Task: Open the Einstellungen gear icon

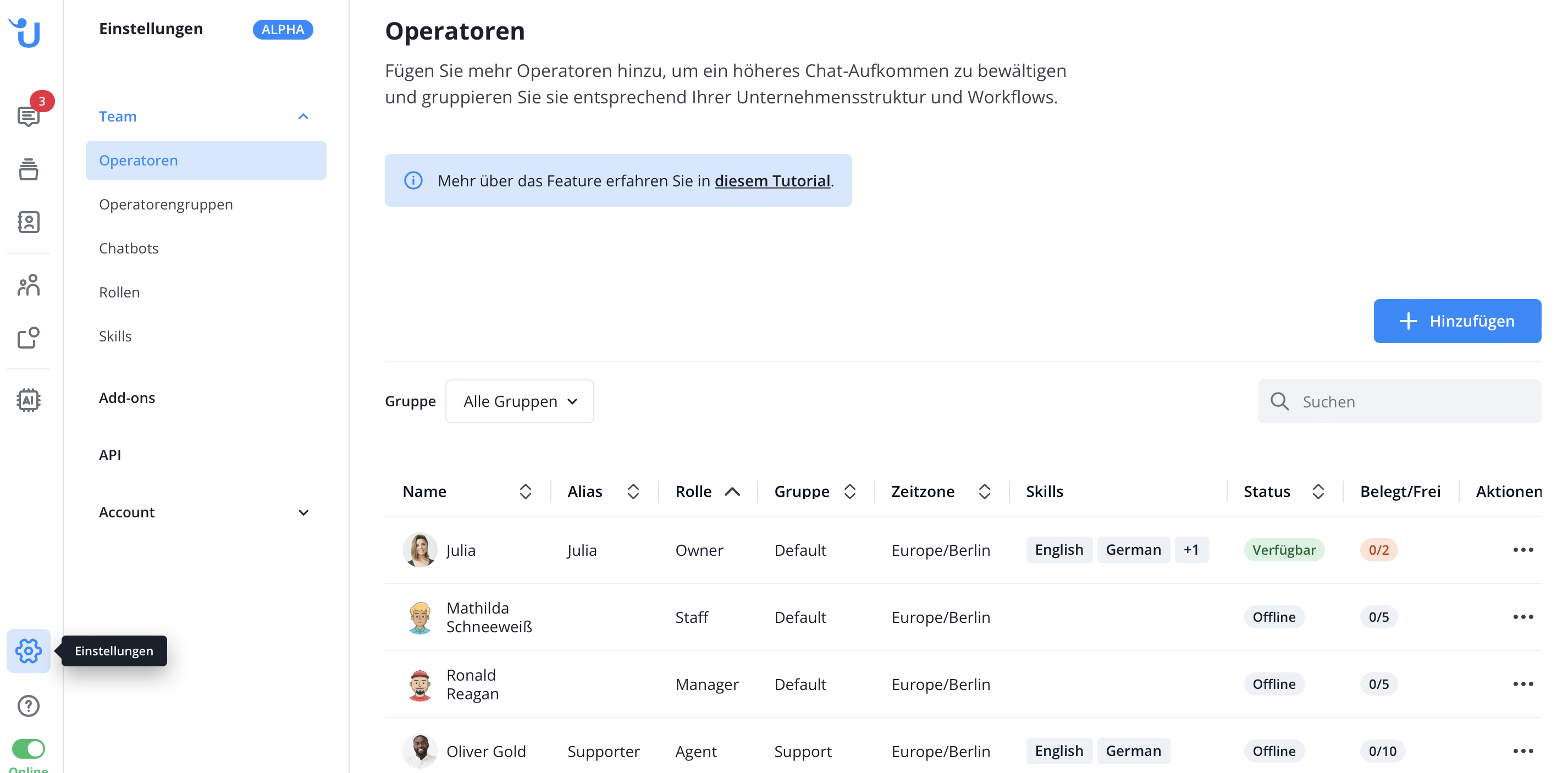Action: point(28,650)
